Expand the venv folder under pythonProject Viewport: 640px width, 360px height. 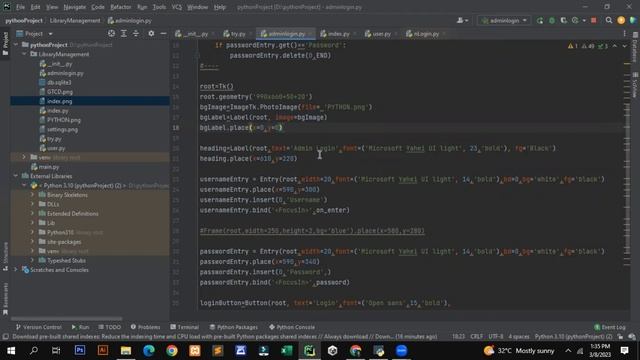pos(24,157)
